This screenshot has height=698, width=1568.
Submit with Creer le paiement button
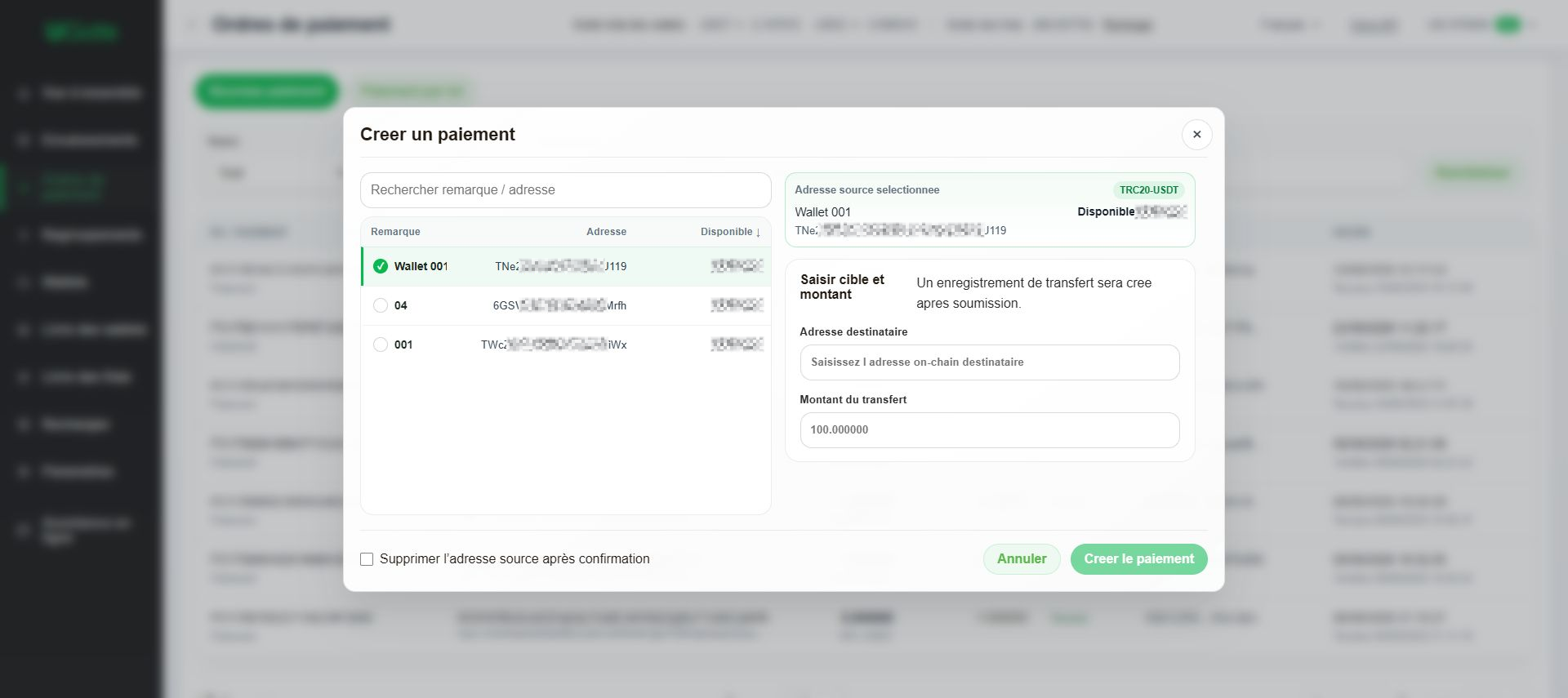(x=1138, y=559)
